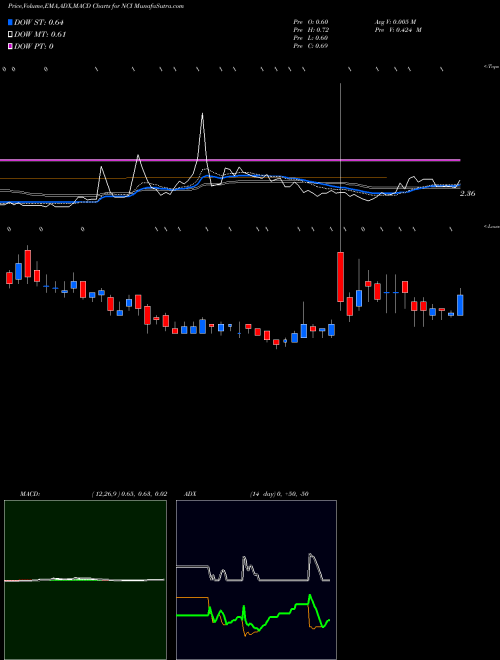Click the MACD (12,26,9) parameter values

tap(129, 494)
